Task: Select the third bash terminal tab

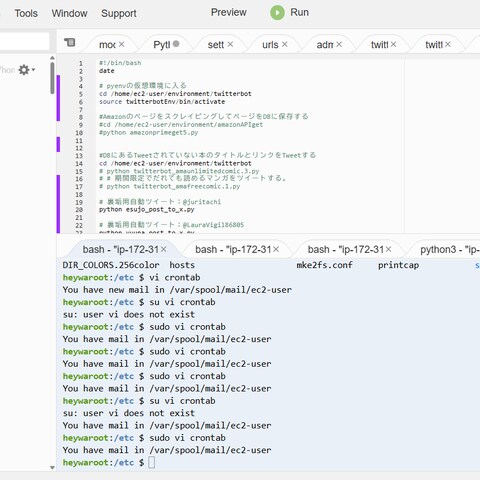Action: click(x=346, y=249)
